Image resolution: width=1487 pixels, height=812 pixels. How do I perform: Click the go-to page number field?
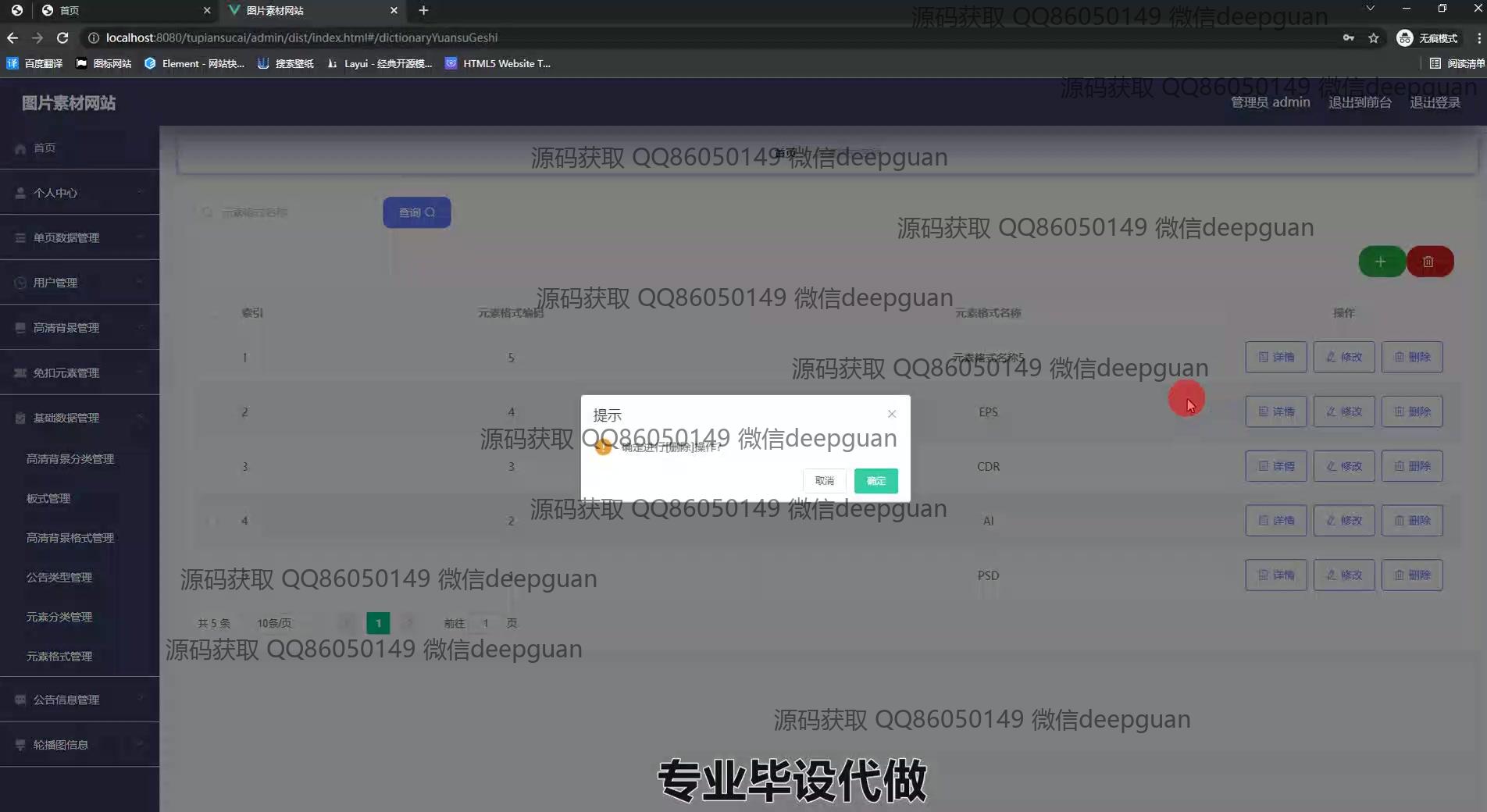pos(486,623)
